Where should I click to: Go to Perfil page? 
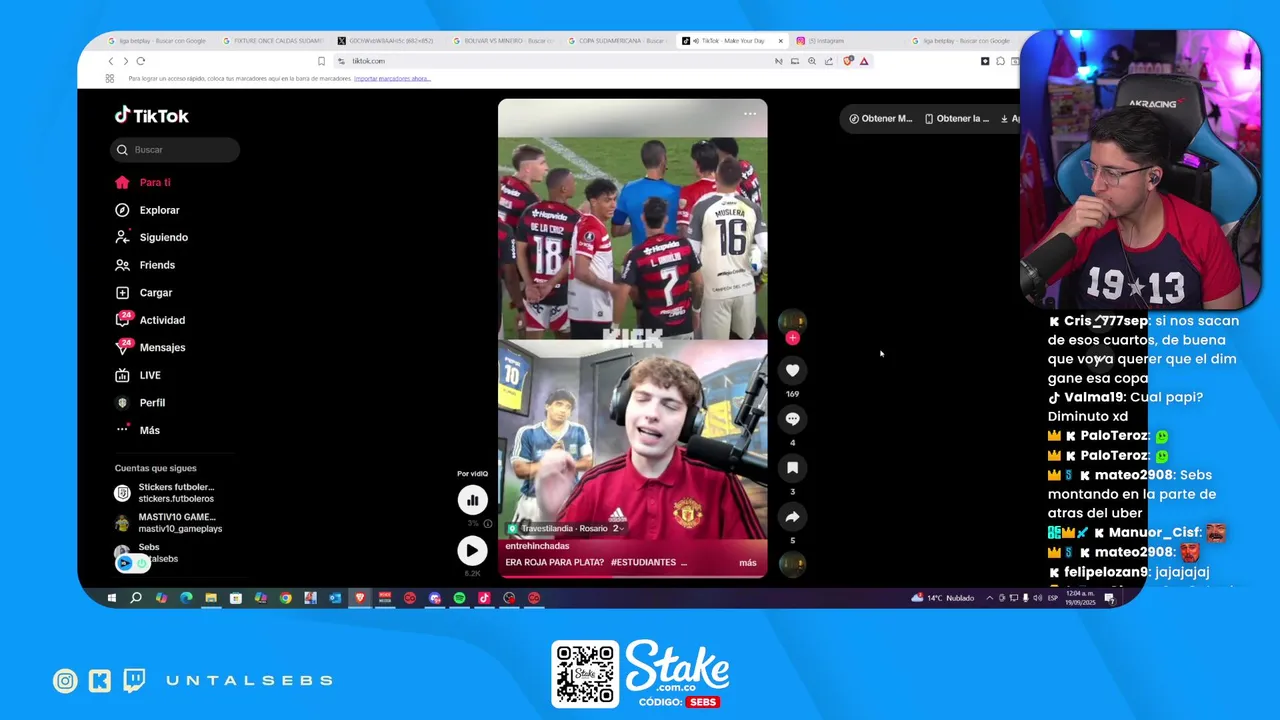pos(139,402)
